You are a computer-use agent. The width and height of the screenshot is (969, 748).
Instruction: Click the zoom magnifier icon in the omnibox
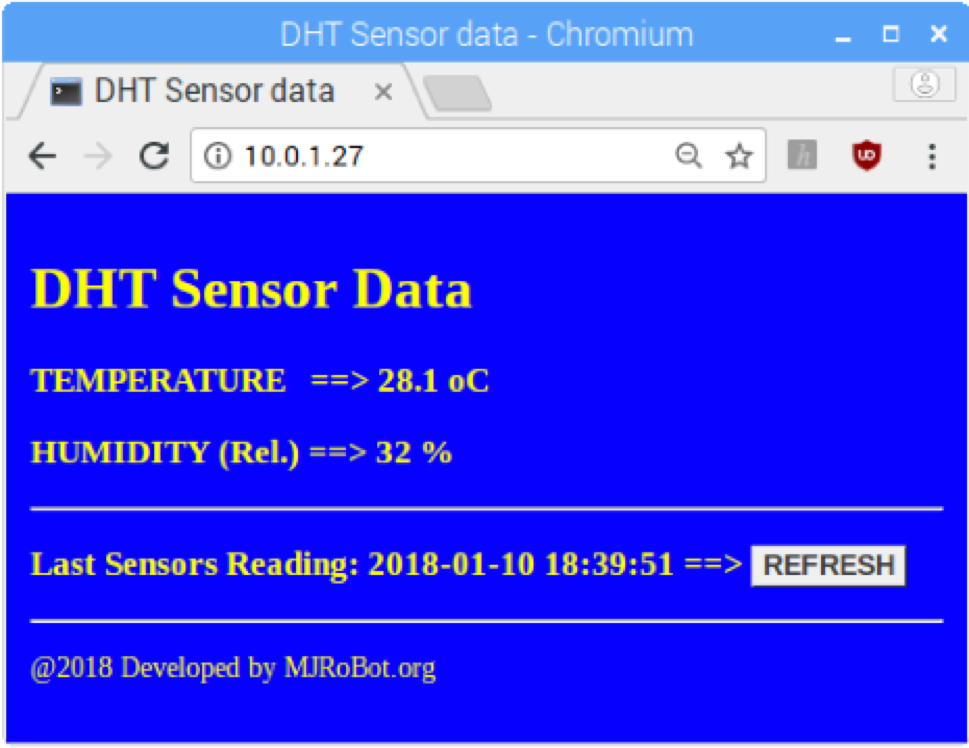[x=690, y=155]
